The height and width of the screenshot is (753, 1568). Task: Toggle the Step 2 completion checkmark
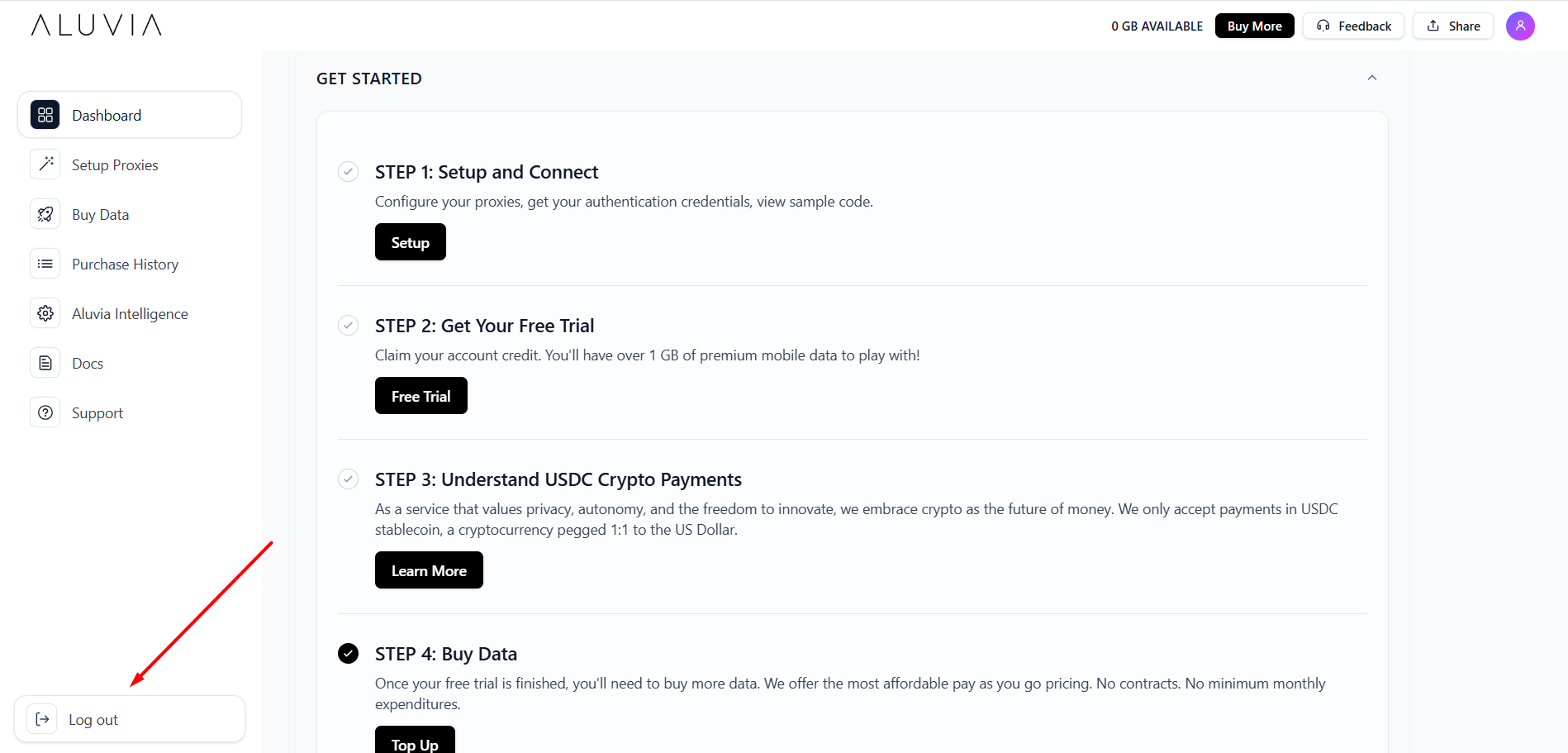(349, 326)
